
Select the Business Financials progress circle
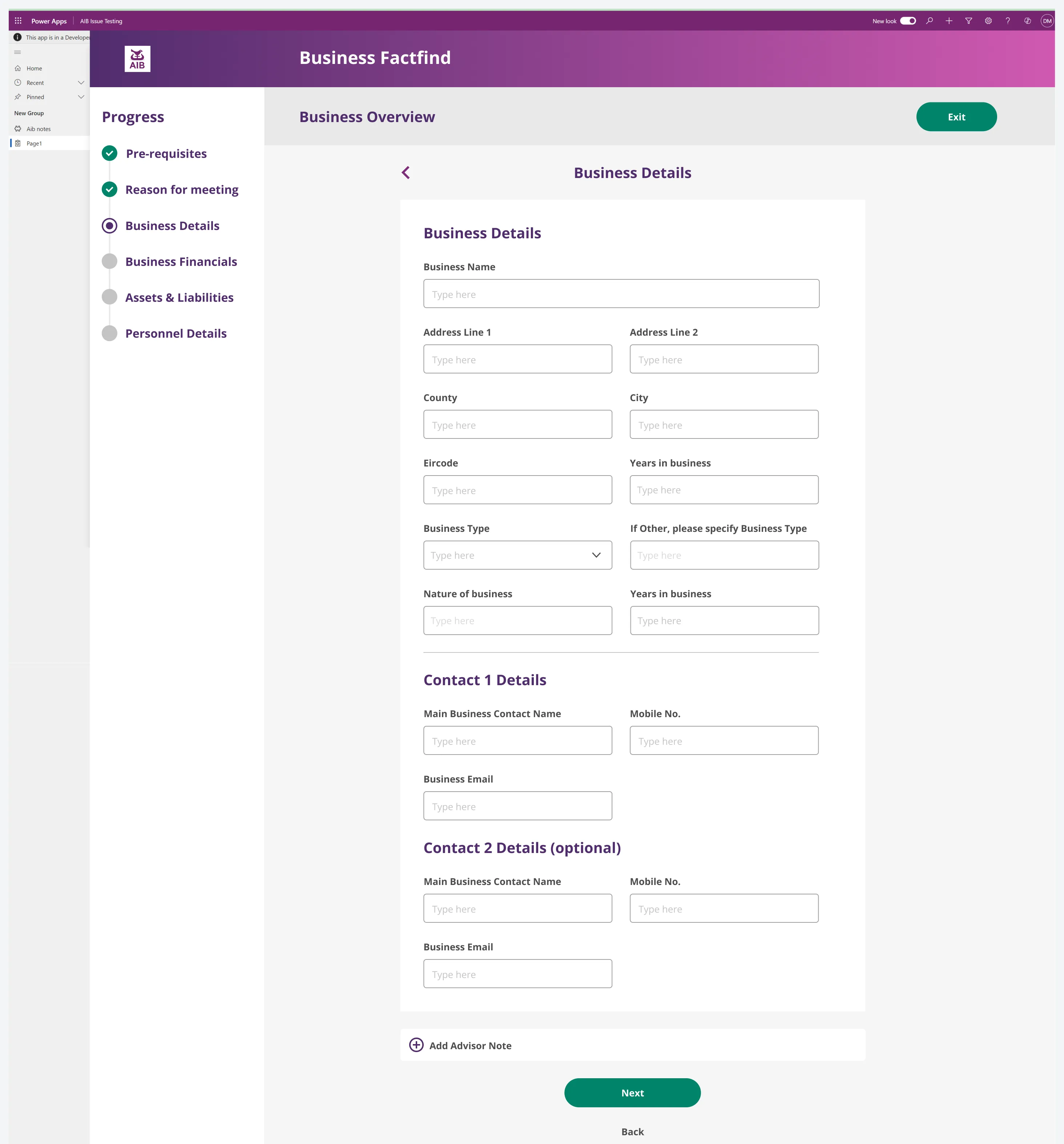pyautogui.click(x=109, y=261)
